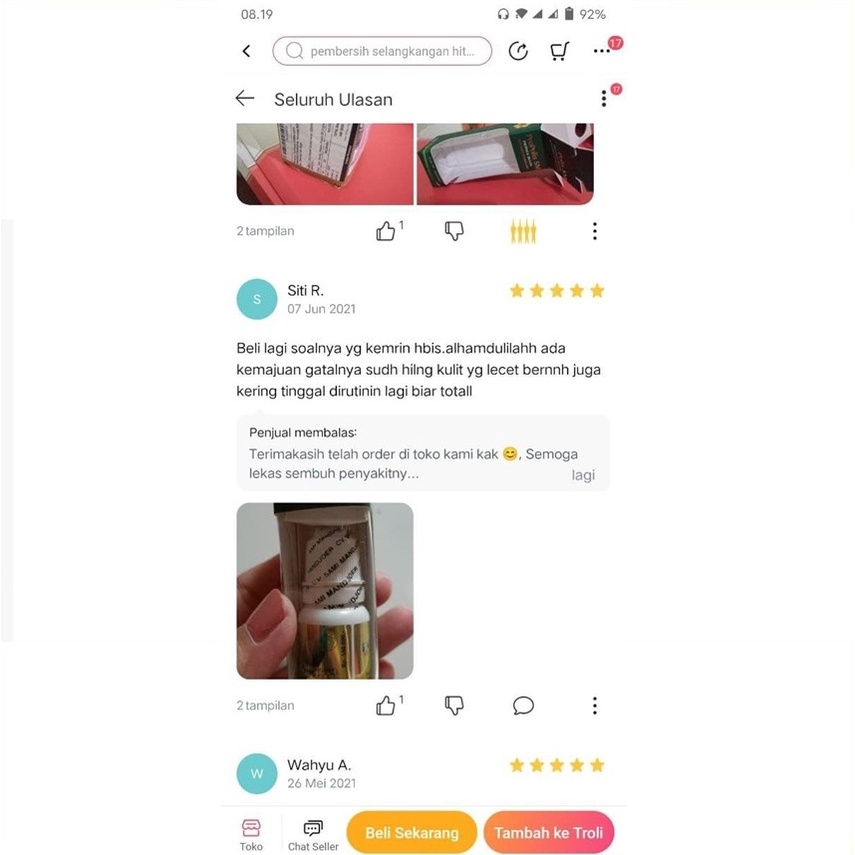The width and height of the screenshot is (855, 855).
Task: Tap the yellow icon on first review
Action: coord(523,231)
